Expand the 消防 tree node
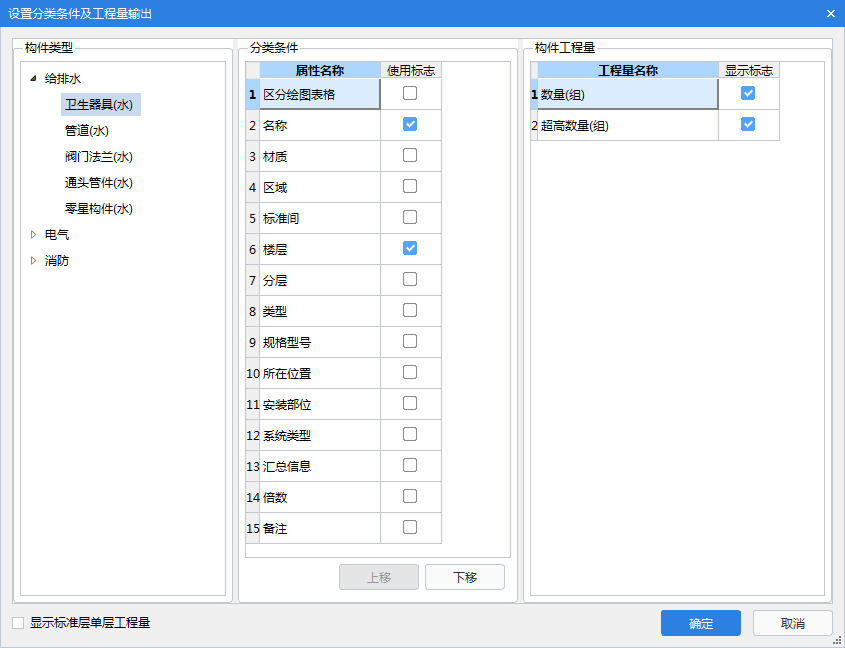Image resolution: width=845 pixels, height=648 pixels. (x=33, y=261)
